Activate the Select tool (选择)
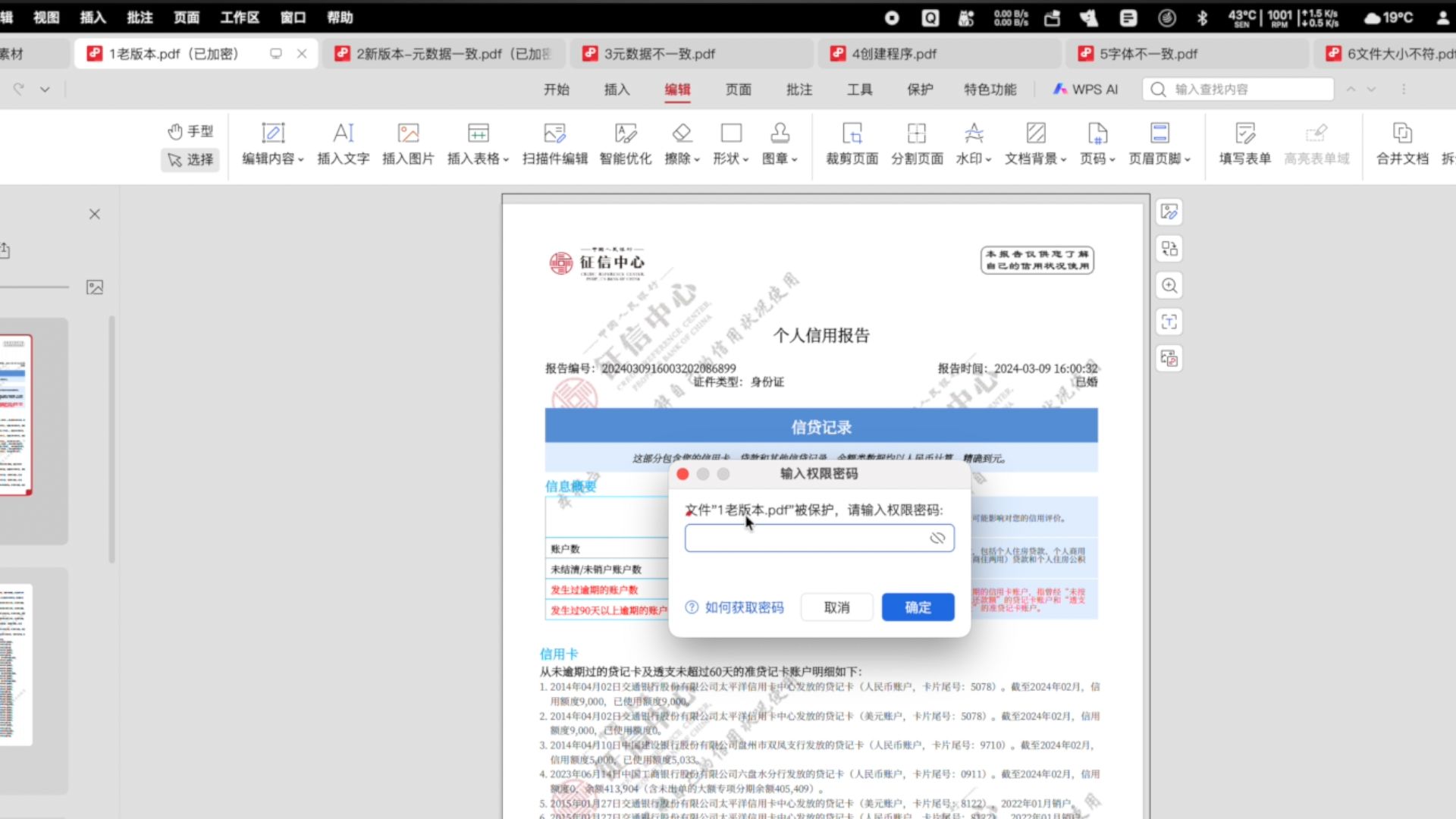The height and width of the screenshot is (819, 1456). (x=190, y=159)
